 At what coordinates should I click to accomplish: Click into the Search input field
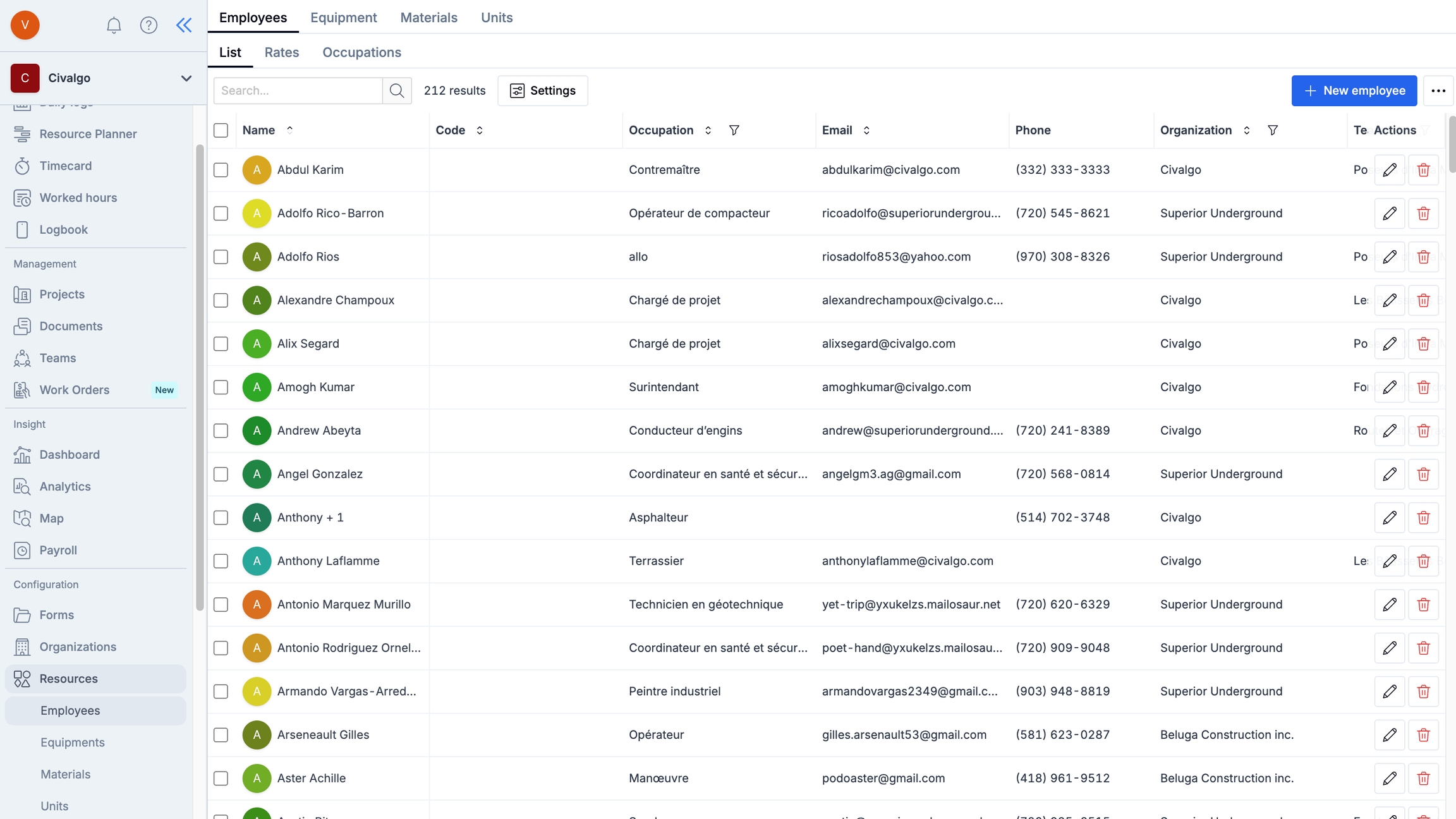[x=298, y=90]
